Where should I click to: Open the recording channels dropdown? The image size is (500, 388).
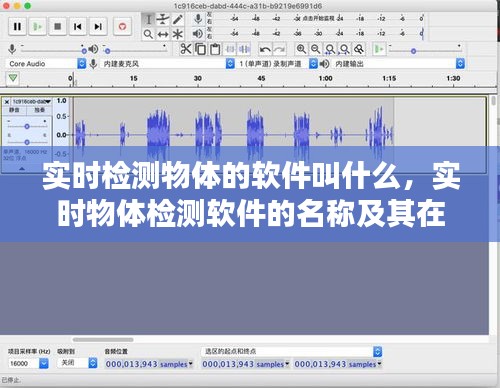(277, 64)
